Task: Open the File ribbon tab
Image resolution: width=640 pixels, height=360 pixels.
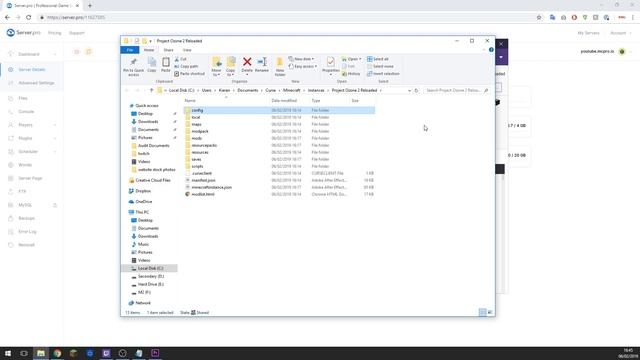Action: (130, 50)
